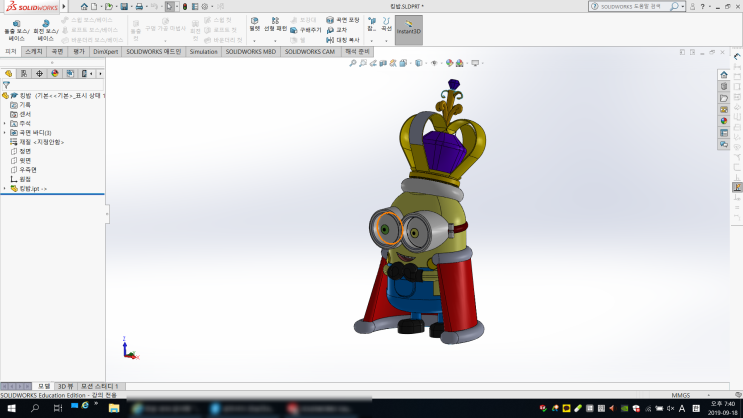Select Revolved Boss/Base tool
This screenshot has height=418, width=743.
point(45,30)
